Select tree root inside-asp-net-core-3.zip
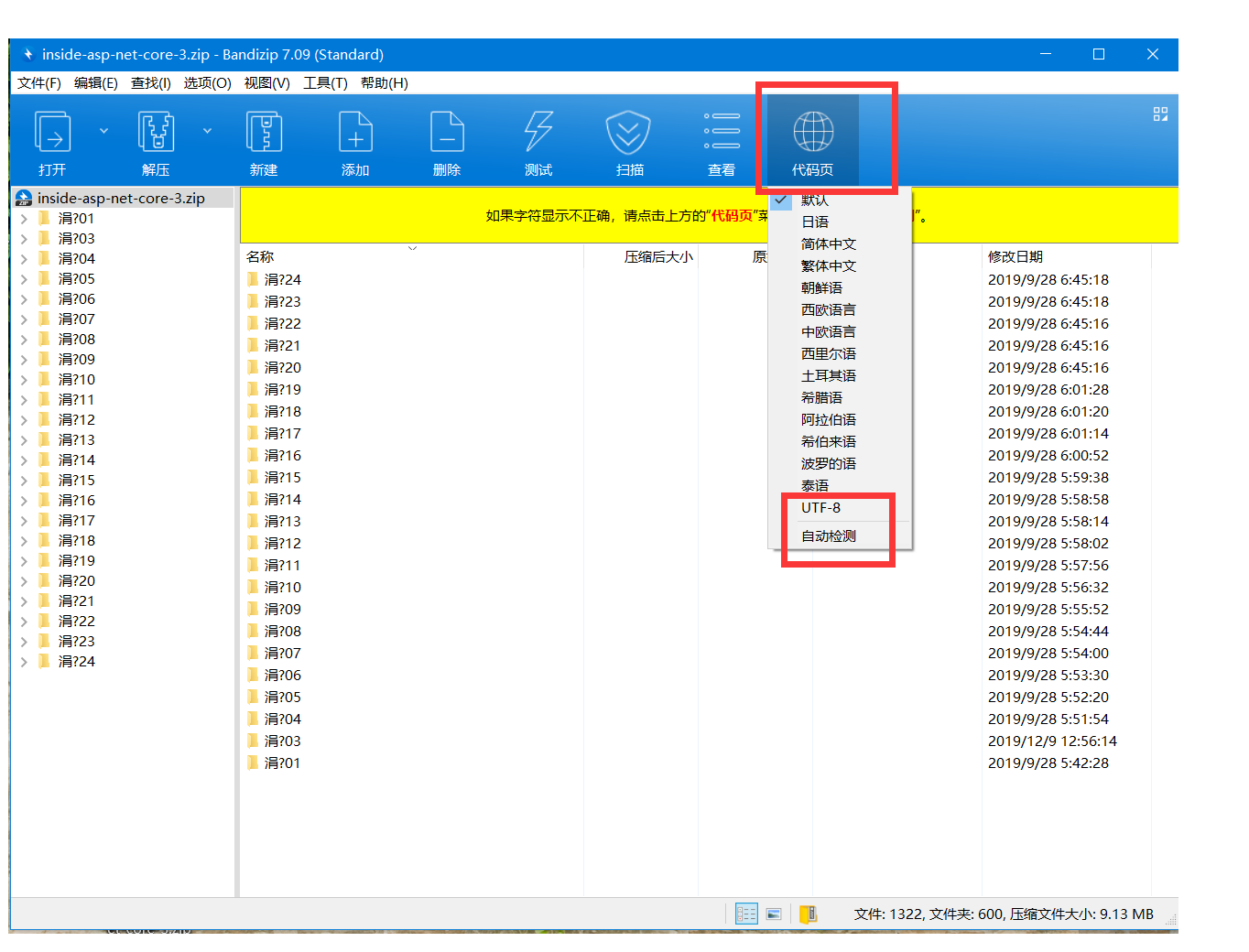1249x952 pixels. [x=122, y=198]
